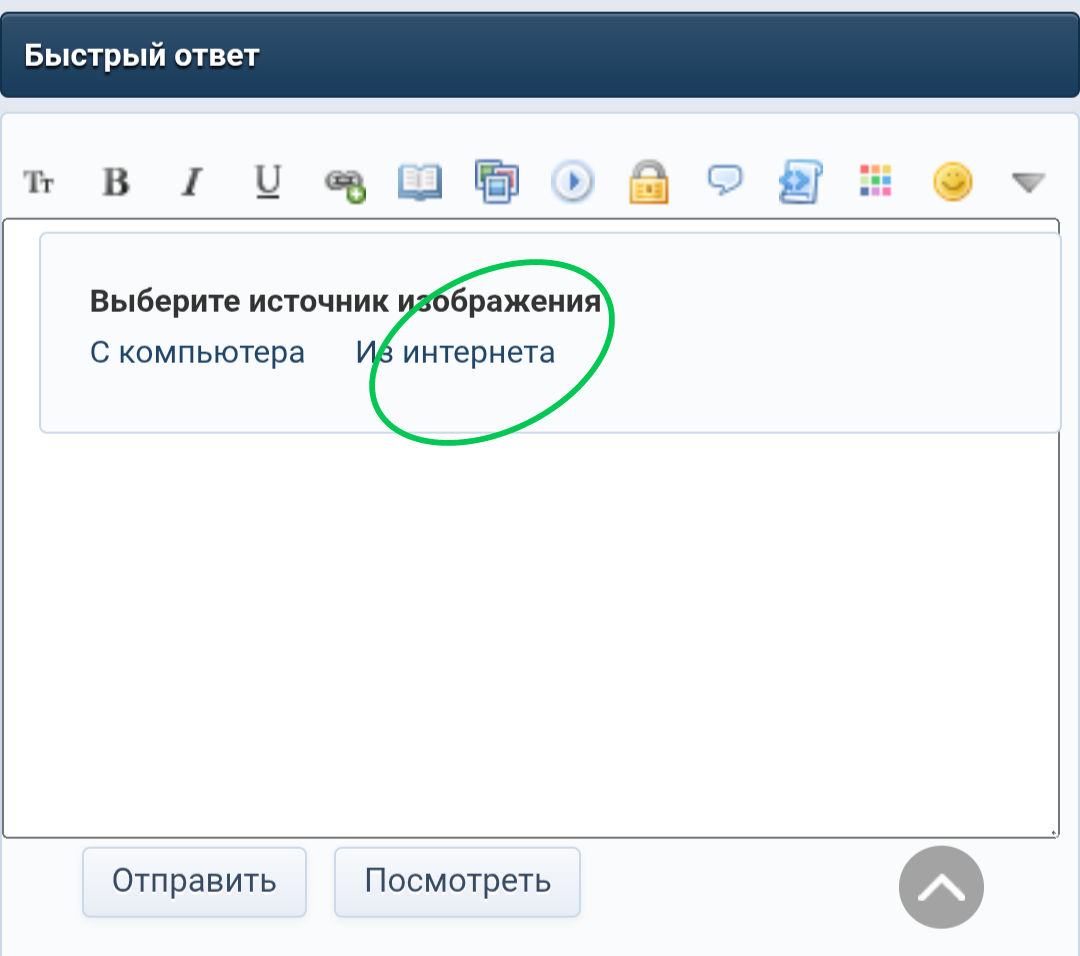Choose the 'Из интернета' image source

click(455, 353)
